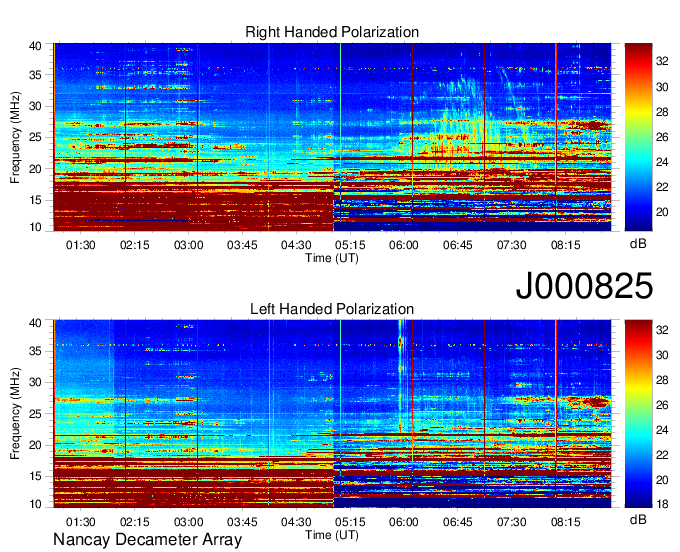Image resolution: width=680 pixels, height=552 pixels.
Task: Click the 32 dB tick on the upper colorbar
Action: (x=662, y=62)
